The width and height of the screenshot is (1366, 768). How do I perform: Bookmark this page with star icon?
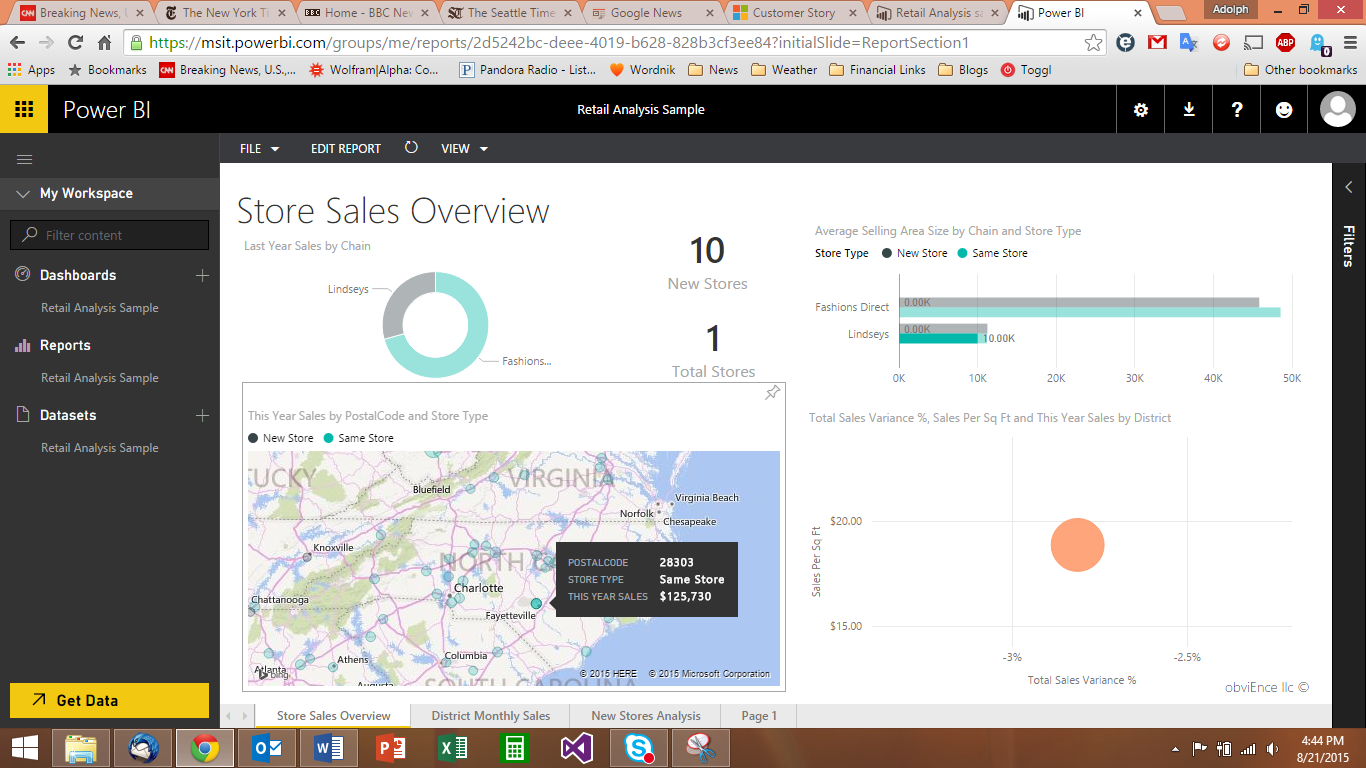[1094, 43]
